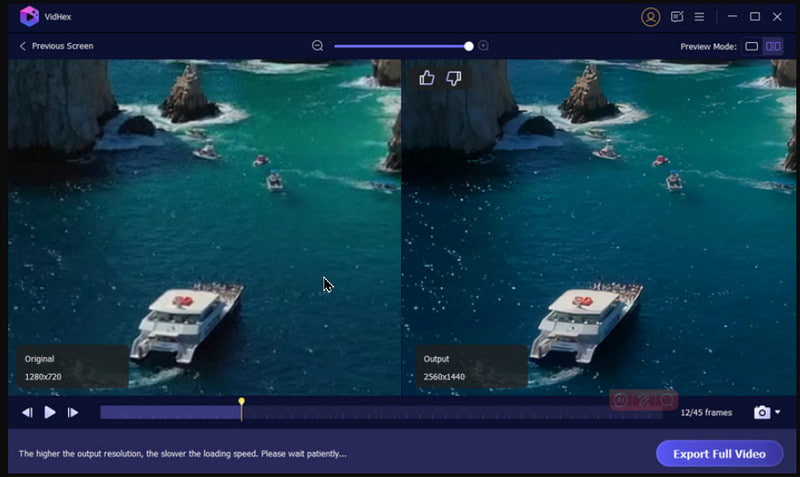
Task: Open the feedback icon in title bar
Action: coord(677,17)
